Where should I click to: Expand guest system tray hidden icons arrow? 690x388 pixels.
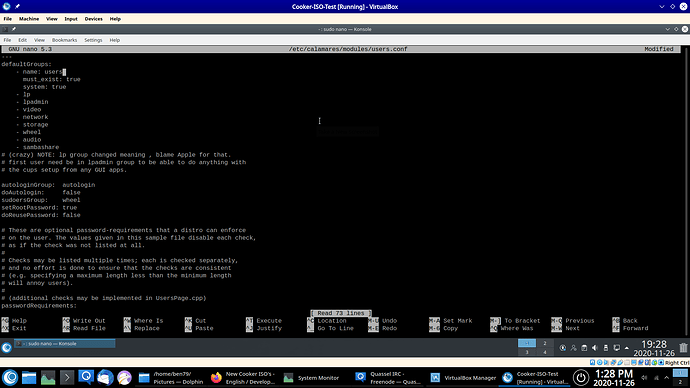tap(627, 348)
